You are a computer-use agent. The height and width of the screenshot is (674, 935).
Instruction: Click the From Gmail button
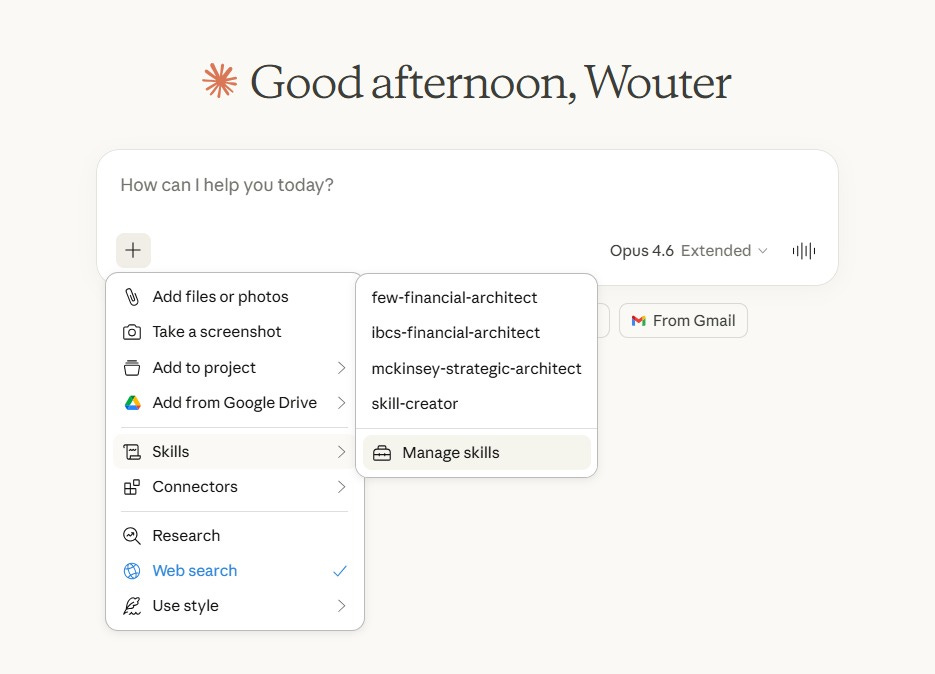click(x=683, y=321)
